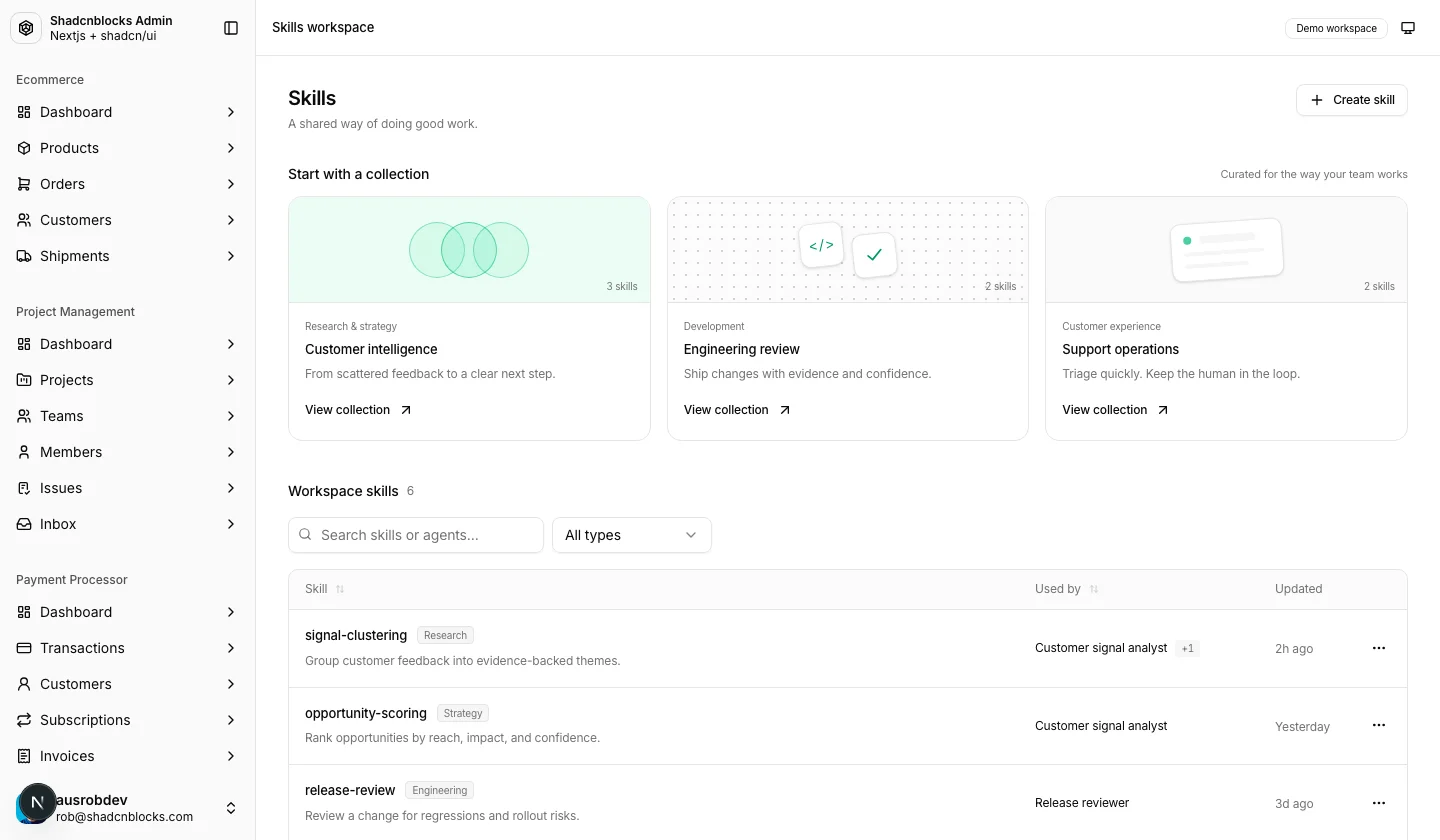Click the round N badge at bottom left

click(x=37, y=802)
